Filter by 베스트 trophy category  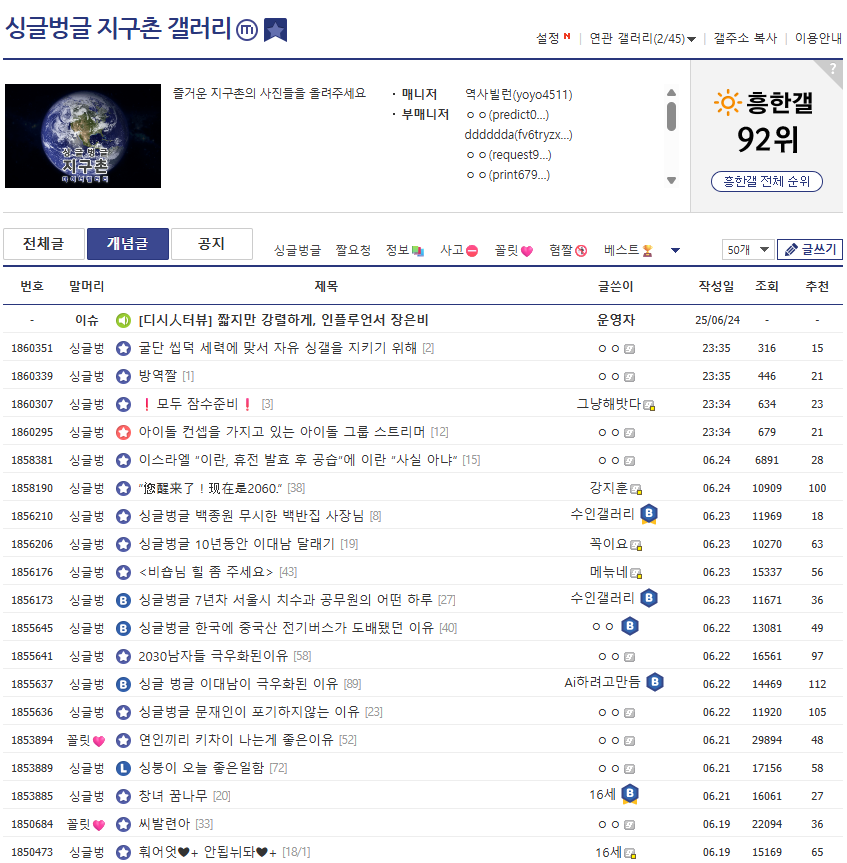click(x=628, y=250)
